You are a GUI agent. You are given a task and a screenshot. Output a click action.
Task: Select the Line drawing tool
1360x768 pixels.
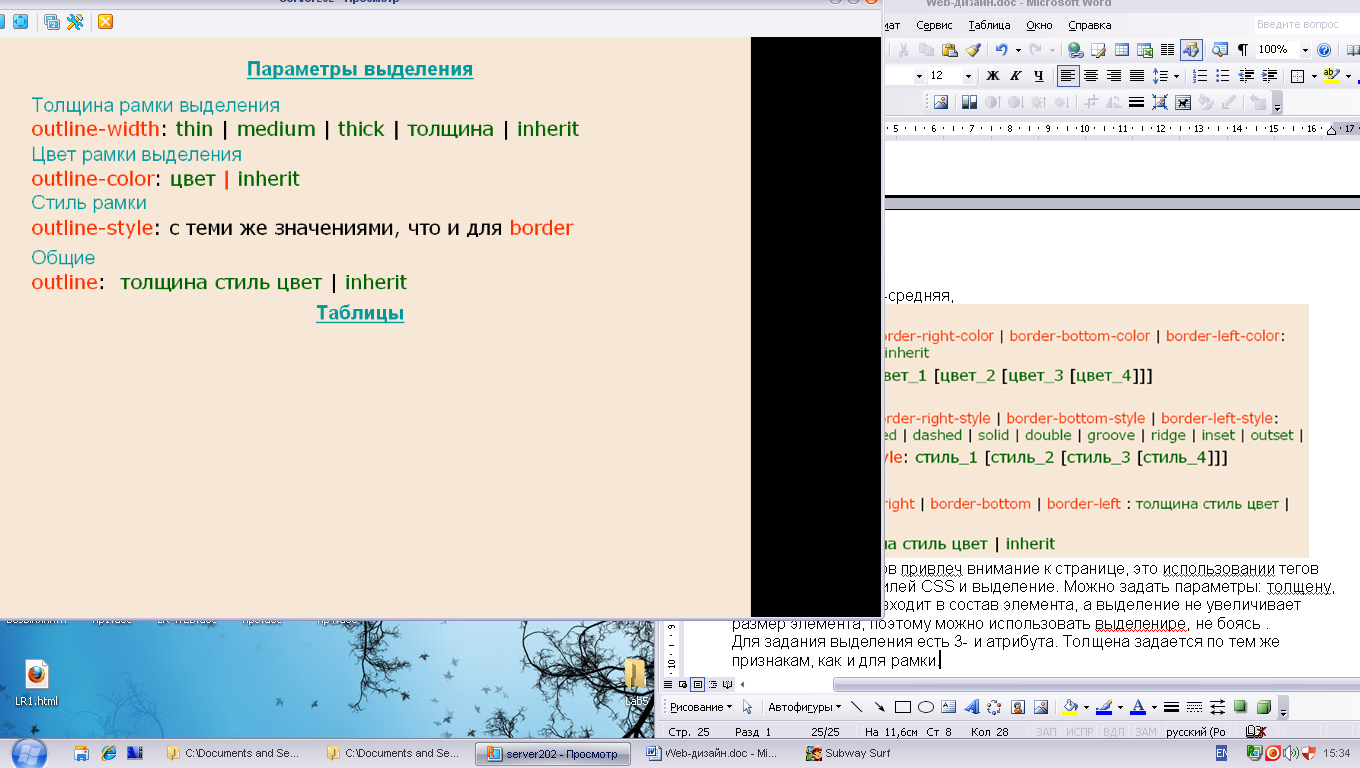(x=856, y=707)
